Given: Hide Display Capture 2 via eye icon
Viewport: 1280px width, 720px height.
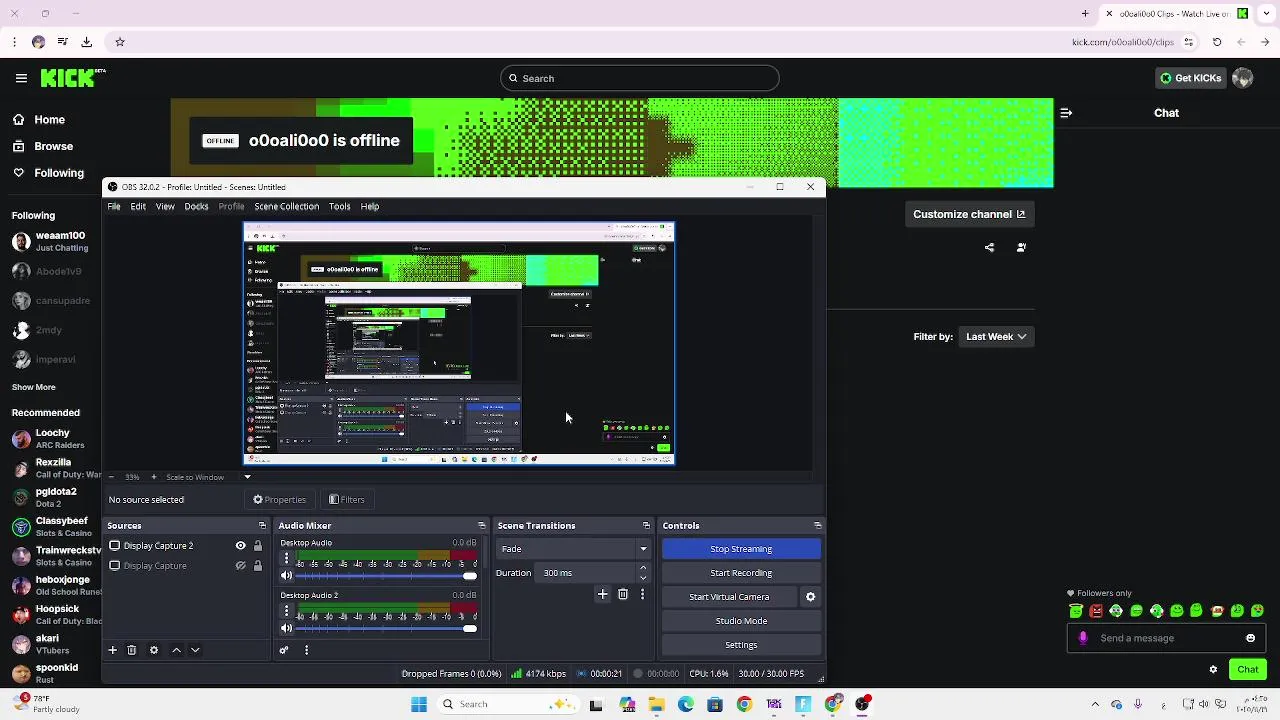Looking at the screenshot, I should [x=240, y=546].
